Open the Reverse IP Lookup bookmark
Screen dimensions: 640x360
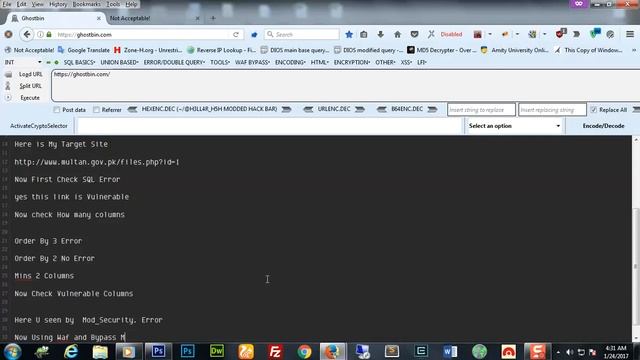coord(222,50)
